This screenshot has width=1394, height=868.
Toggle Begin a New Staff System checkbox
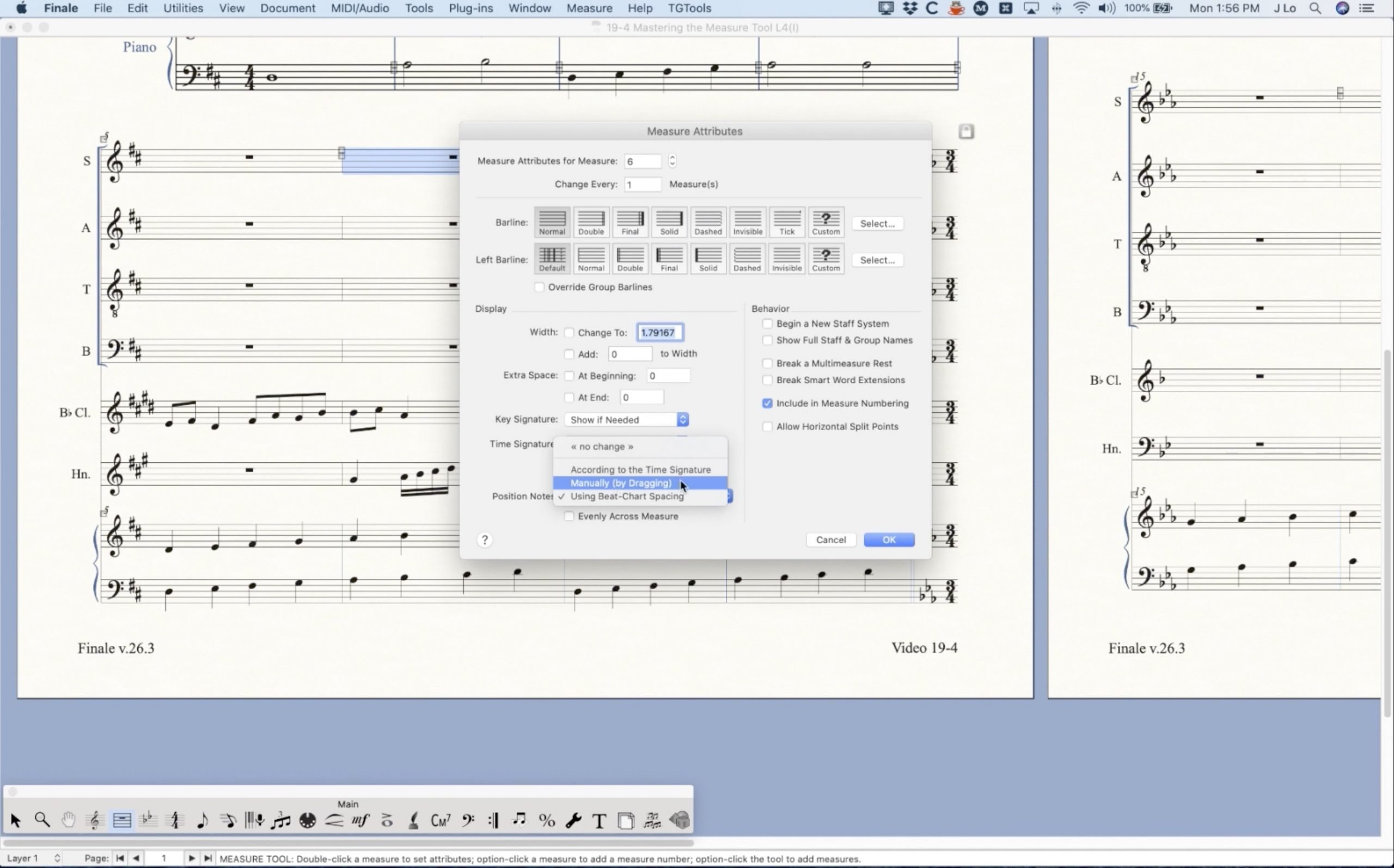tap(767, 323)
